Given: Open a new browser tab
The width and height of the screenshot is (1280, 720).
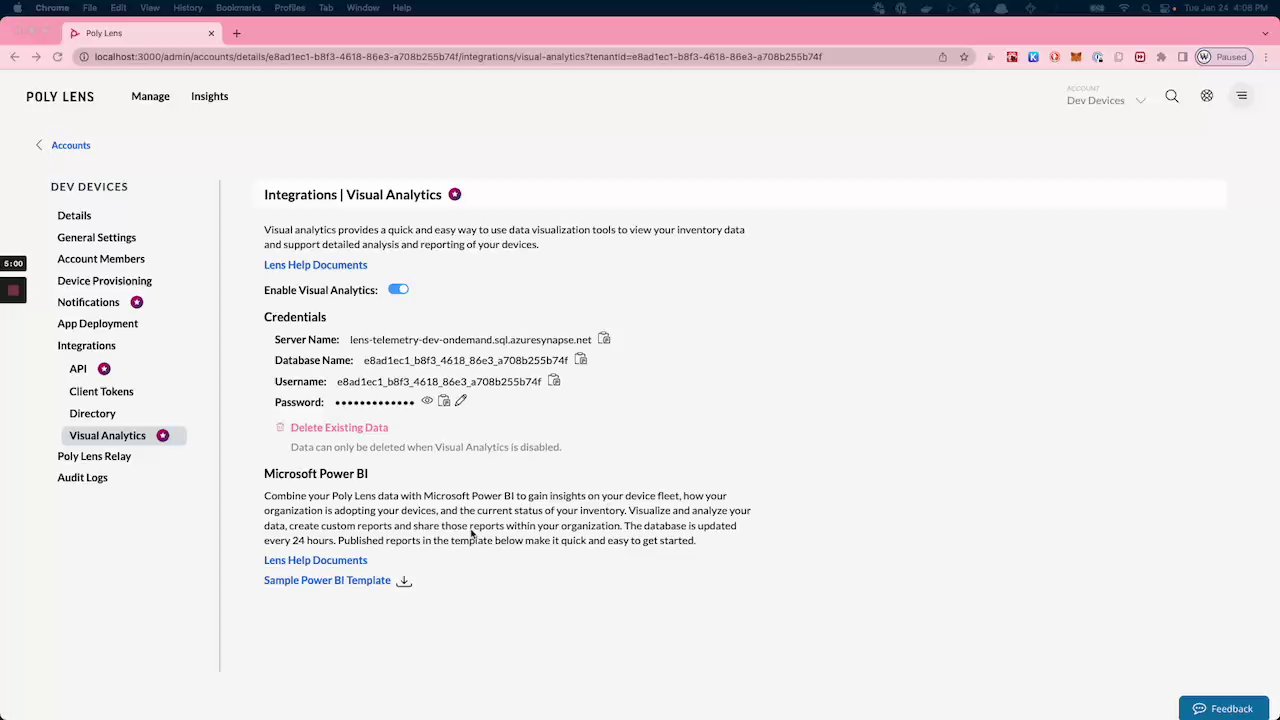Looking at the screenshot, I should coord(237,33).
